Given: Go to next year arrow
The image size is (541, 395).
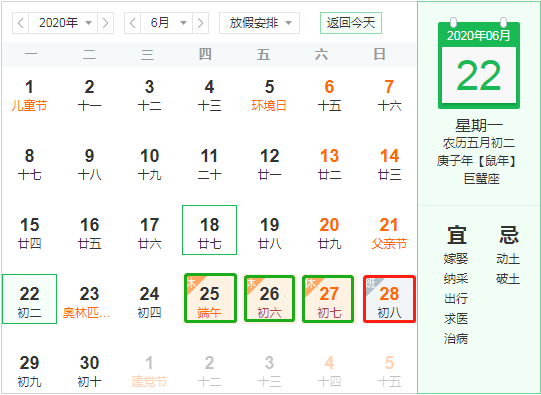Looking at the screenshot, I should (105, 23).
